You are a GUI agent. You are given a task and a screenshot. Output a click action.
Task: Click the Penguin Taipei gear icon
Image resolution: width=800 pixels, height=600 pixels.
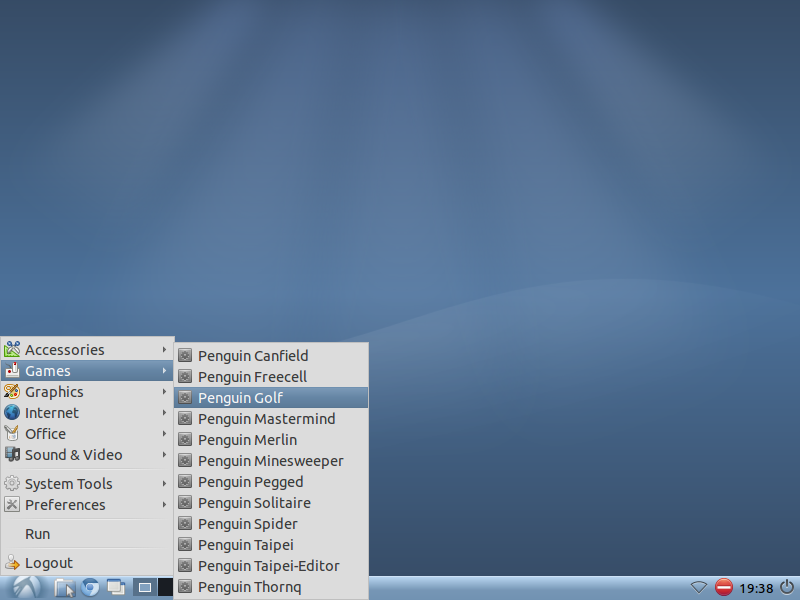pos(185,545)
